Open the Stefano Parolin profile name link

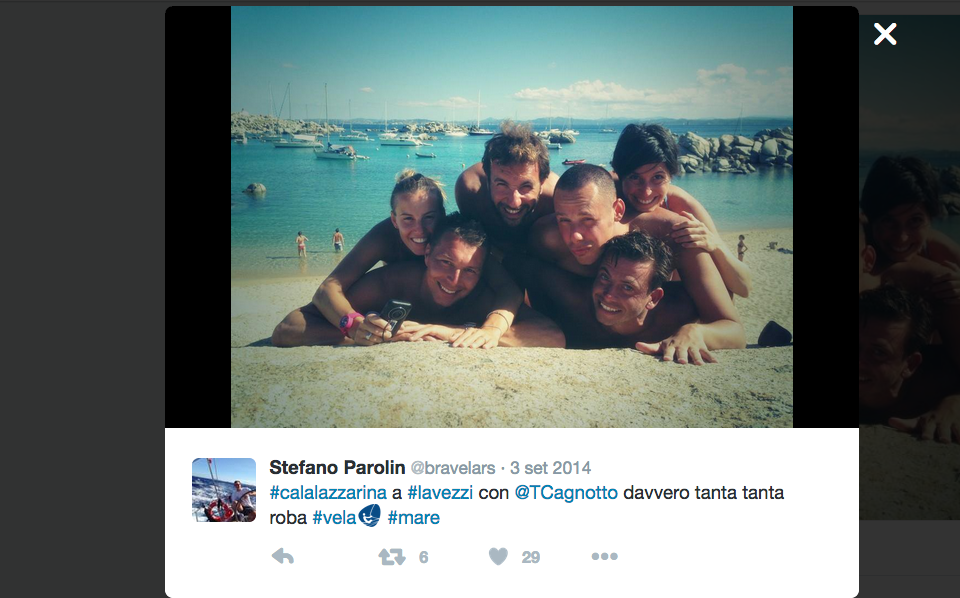tap(337, 468)
